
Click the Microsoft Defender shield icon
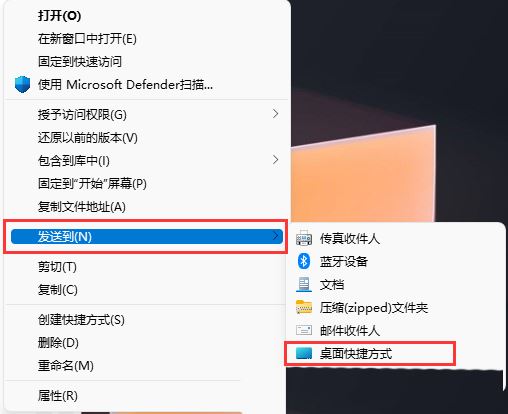[x=22, y=84]
